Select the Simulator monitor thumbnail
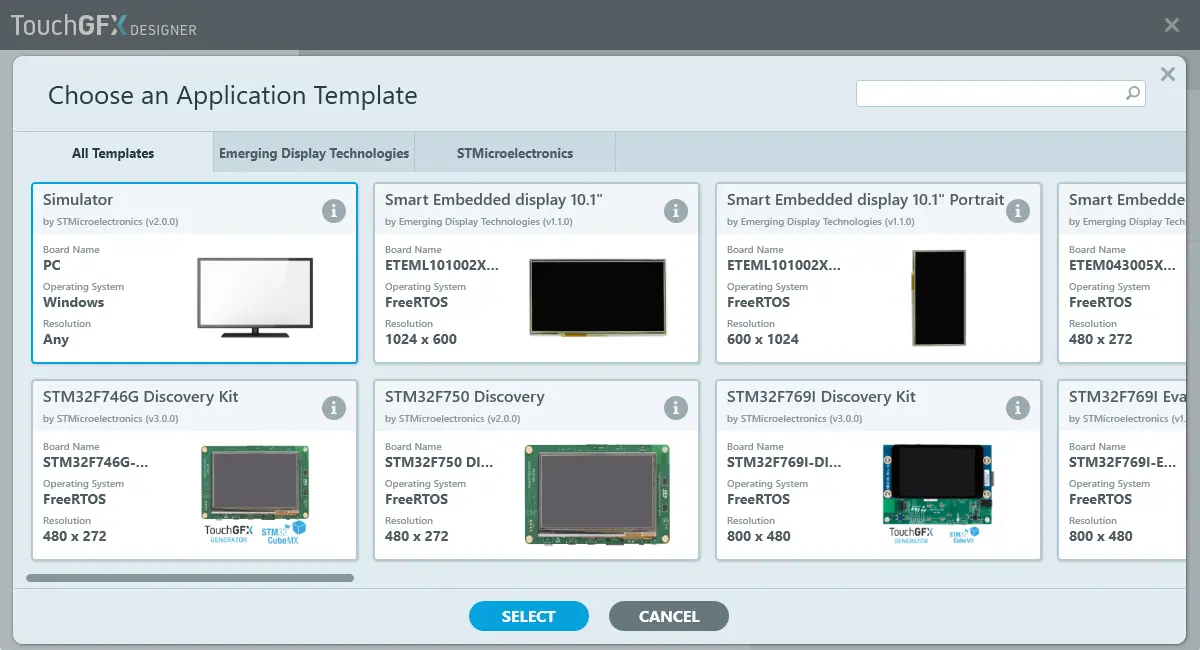This screenshot has height=650, width=1200. coord(255,297)
